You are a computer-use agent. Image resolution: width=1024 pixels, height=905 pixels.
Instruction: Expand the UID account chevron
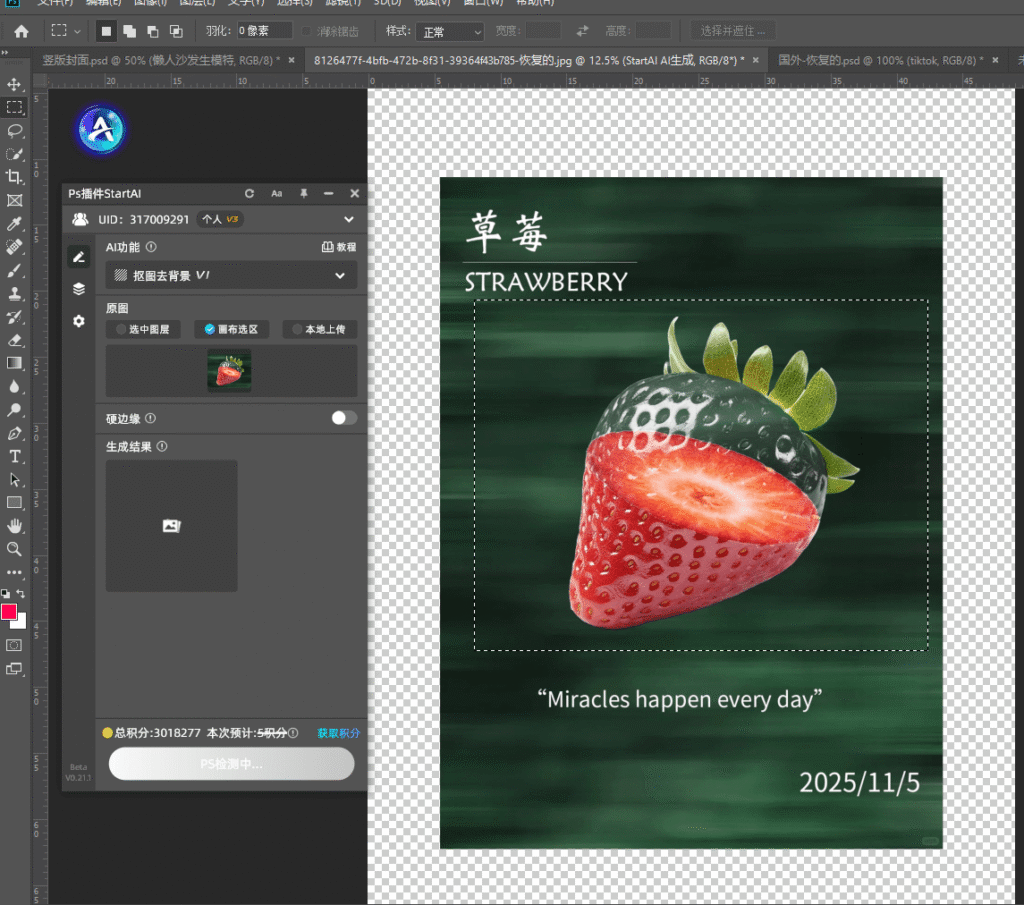[348, 219]
